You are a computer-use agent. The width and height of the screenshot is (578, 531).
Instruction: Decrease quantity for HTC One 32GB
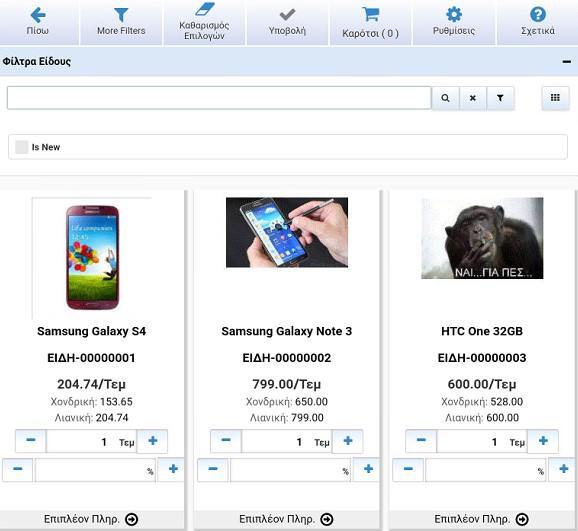(x=421, y=441)
